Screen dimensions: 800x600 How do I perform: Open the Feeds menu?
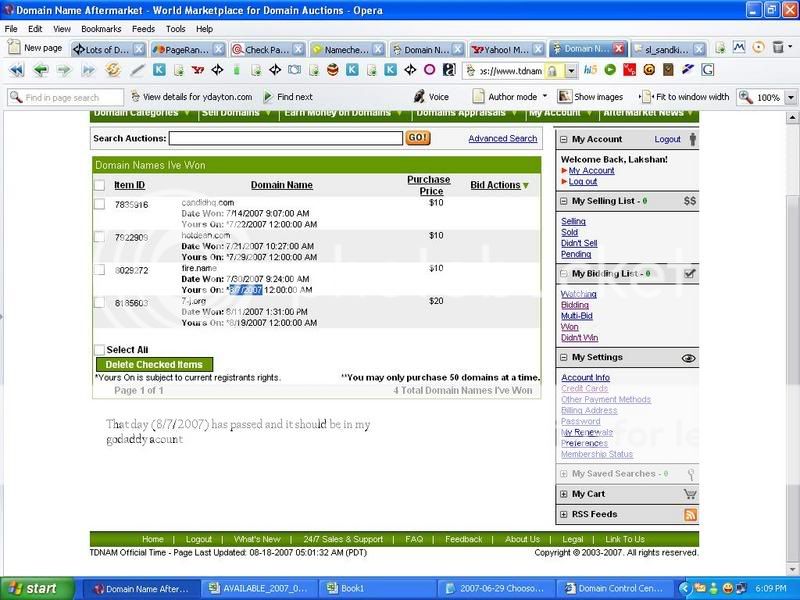[143, 29]
